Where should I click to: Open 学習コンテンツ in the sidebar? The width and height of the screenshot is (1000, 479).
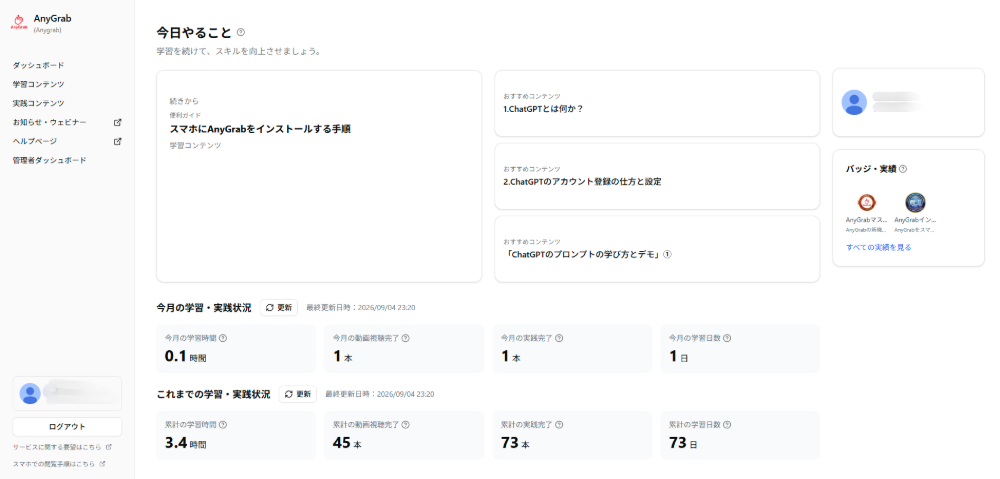point(38,84)
